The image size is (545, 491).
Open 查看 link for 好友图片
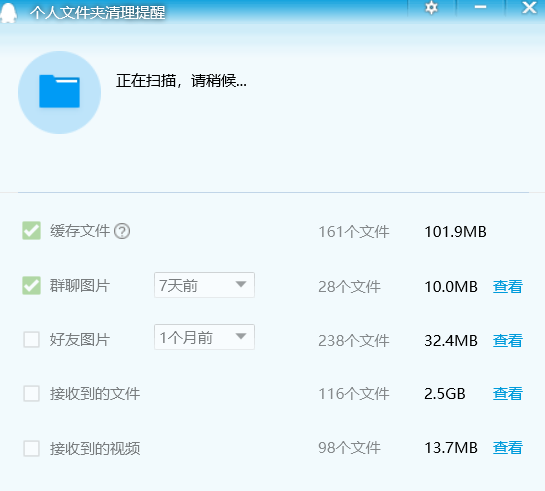click(x=507, y=341)
